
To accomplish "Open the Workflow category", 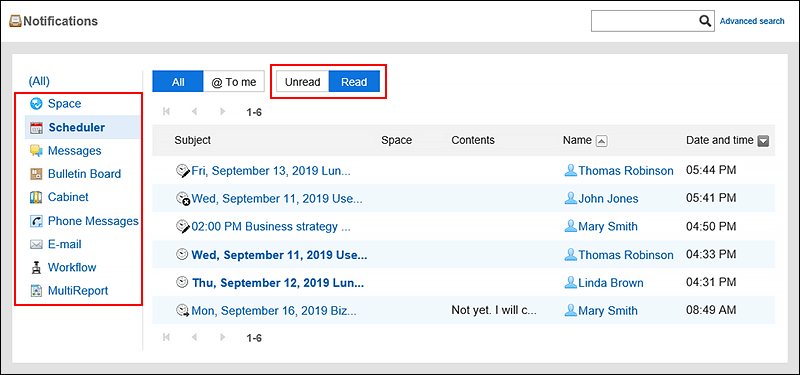I will (x=72, y=267).
